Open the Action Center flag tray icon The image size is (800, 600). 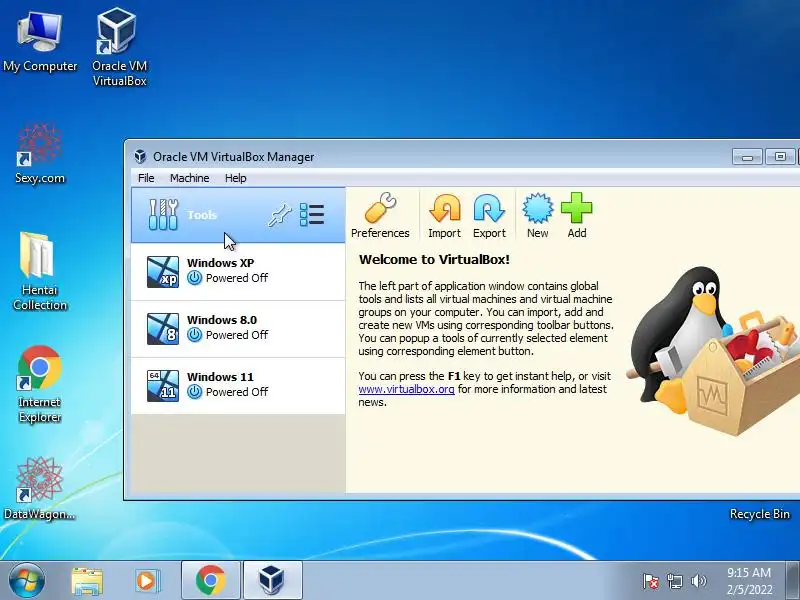(x=651, y=581)
